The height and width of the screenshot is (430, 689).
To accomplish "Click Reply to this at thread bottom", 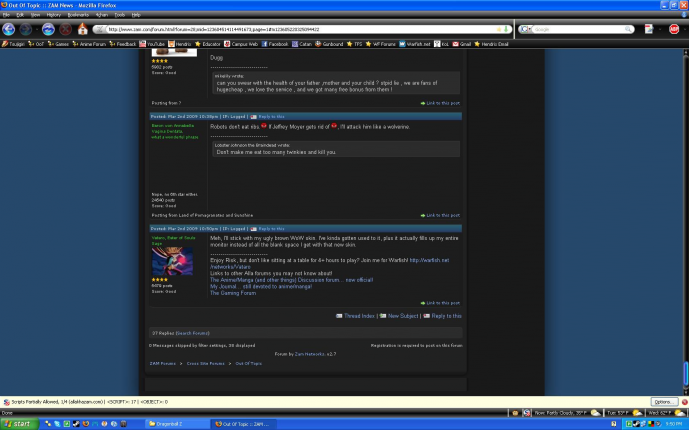I will point(446,316).
